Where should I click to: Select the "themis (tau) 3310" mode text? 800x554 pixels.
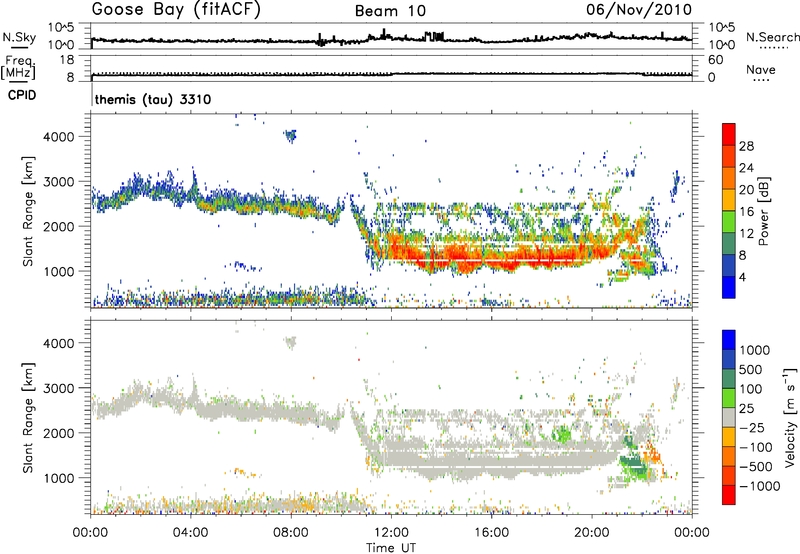click(x=153, y=99)
